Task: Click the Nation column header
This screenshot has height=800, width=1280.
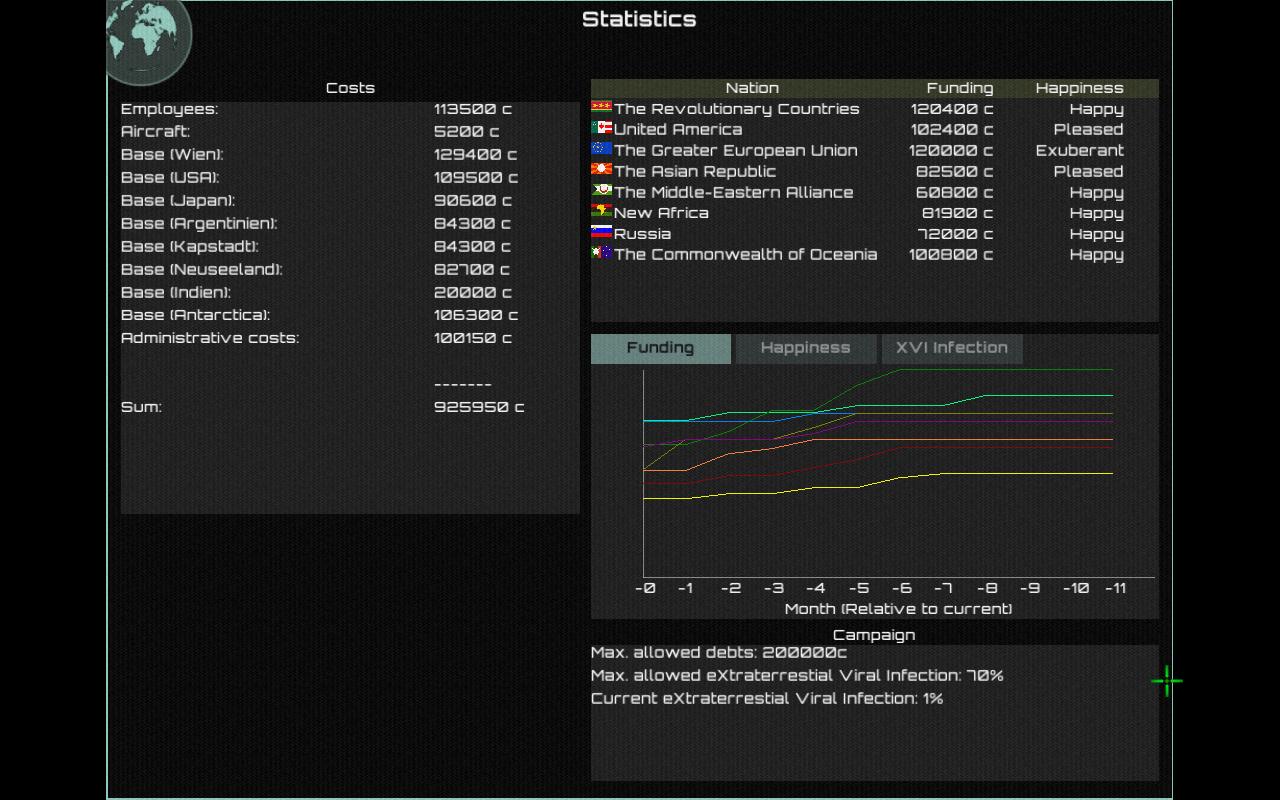Action: pos(752,88)
